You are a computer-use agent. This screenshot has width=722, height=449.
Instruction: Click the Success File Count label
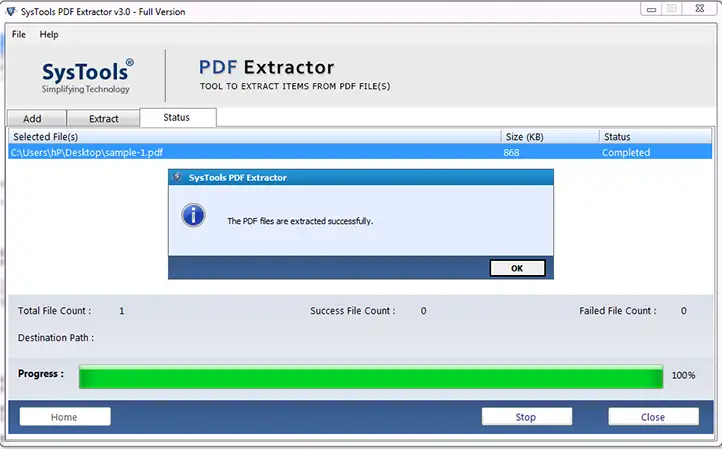353,311
